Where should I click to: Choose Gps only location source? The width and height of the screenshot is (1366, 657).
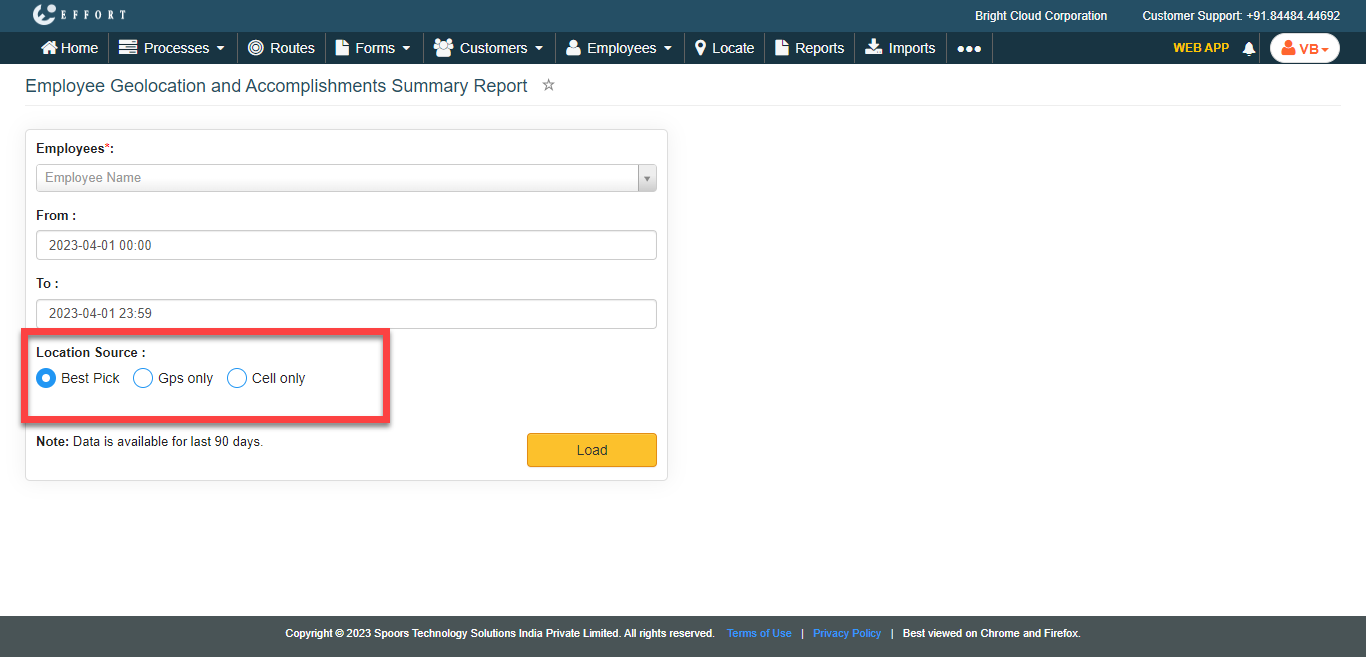[x=143, y=378]
